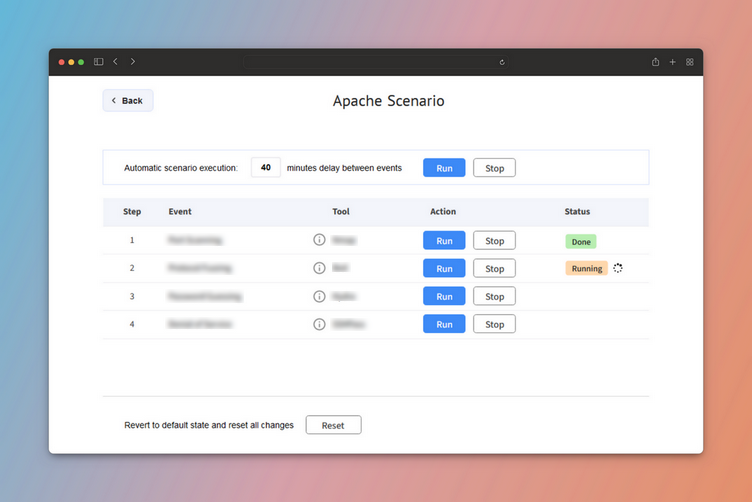Click the green maximize window dot
This screenshot has width=752, height=502.
[x=81, y=62]
